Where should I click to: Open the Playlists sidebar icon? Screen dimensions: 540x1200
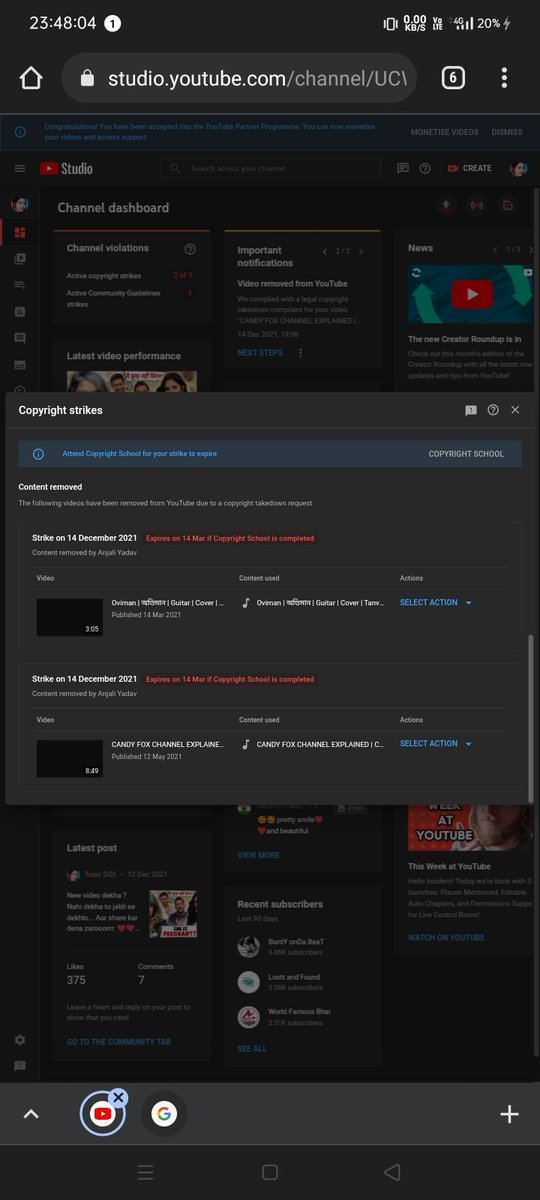point(20,285)
